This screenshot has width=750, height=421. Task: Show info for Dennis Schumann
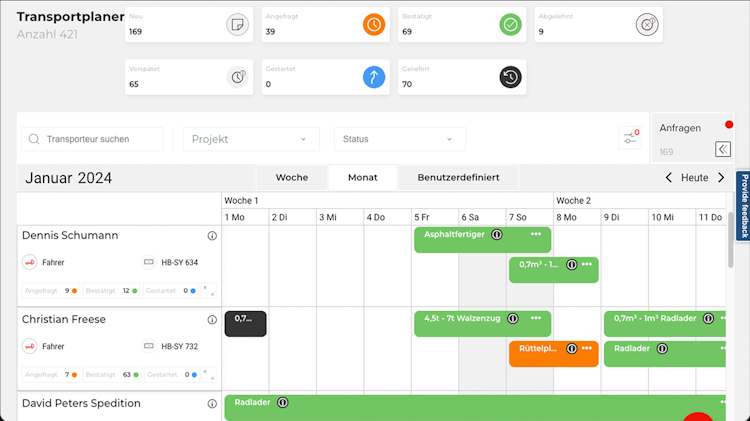212,236
